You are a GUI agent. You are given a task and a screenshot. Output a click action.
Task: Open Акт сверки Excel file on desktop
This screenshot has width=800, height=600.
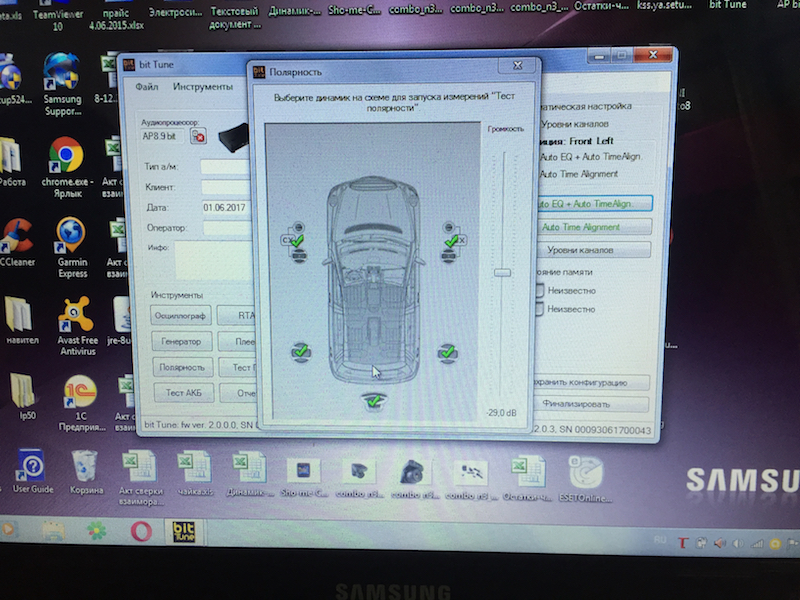click(140, 479)
